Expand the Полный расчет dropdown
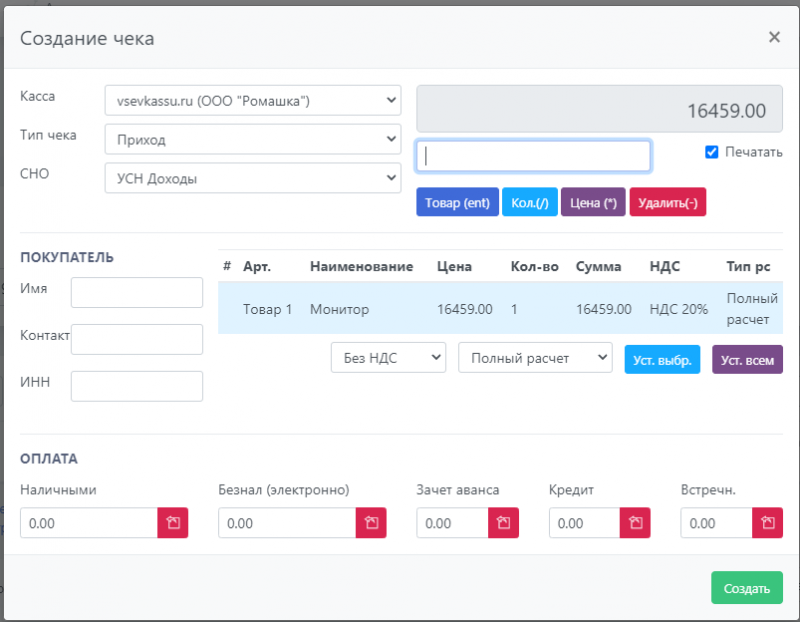 tap(534, 357)
